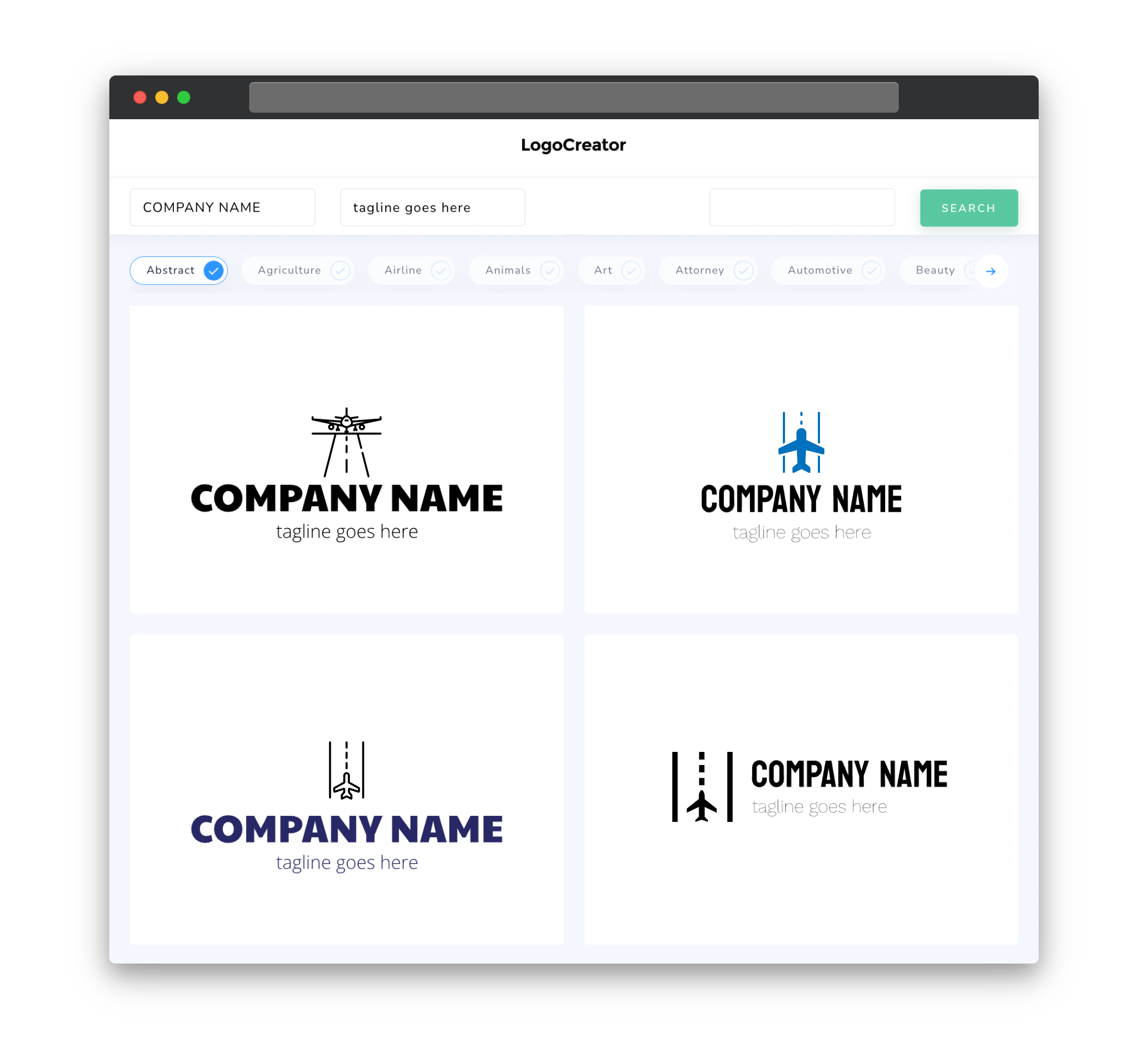Click the COMPANY NAME text input field

(222, 207)
